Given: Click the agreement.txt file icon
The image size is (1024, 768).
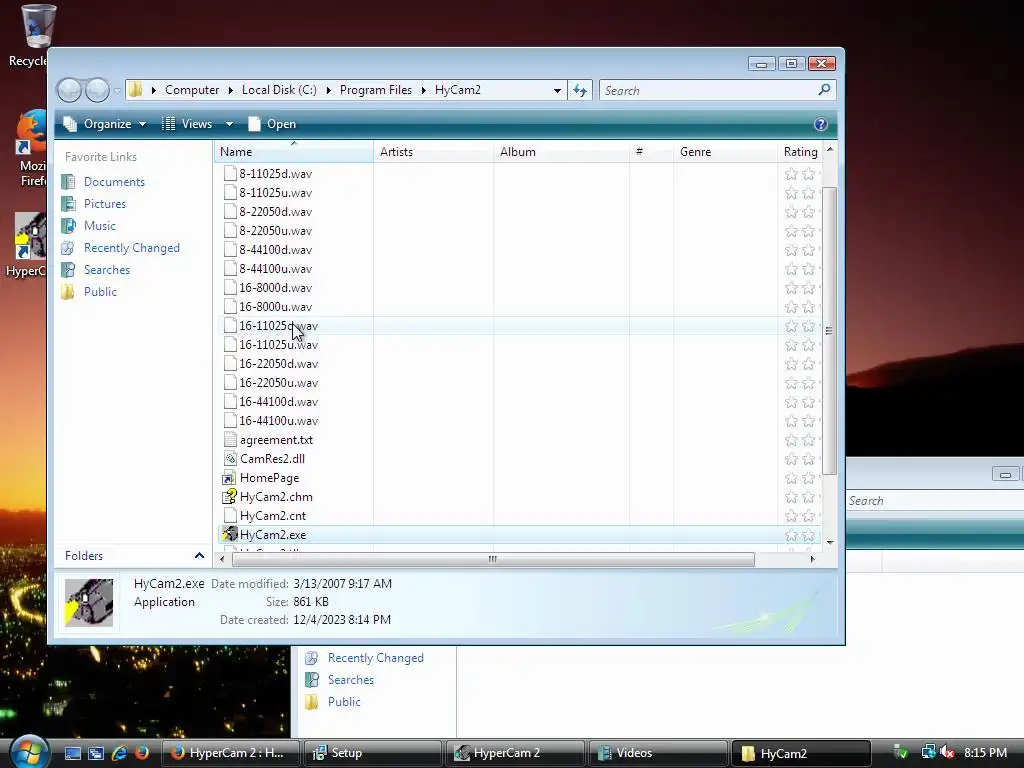Looking at the screenshot, I should 229,440.
